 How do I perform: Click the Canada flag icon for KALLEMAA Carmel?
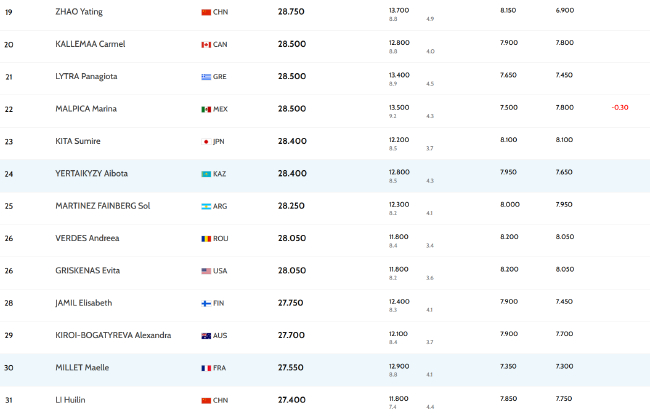point(206,45)
